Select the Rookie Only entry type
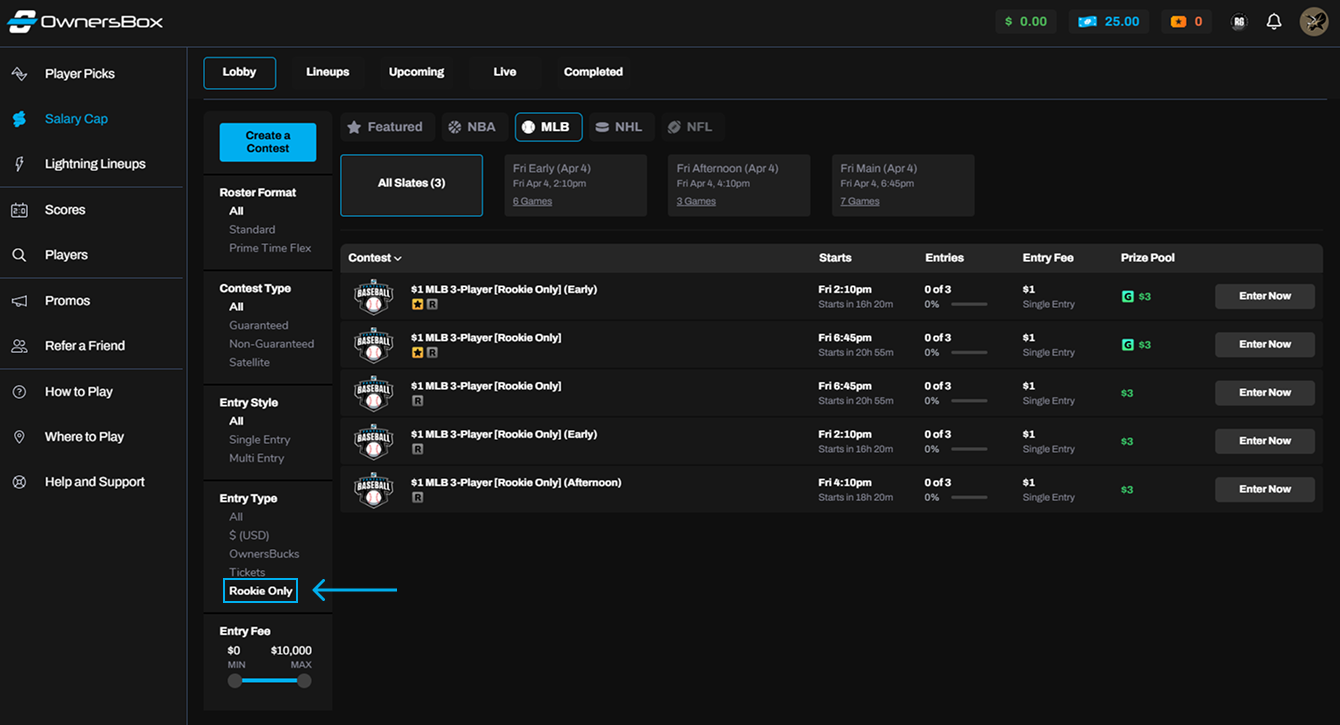 261,591
